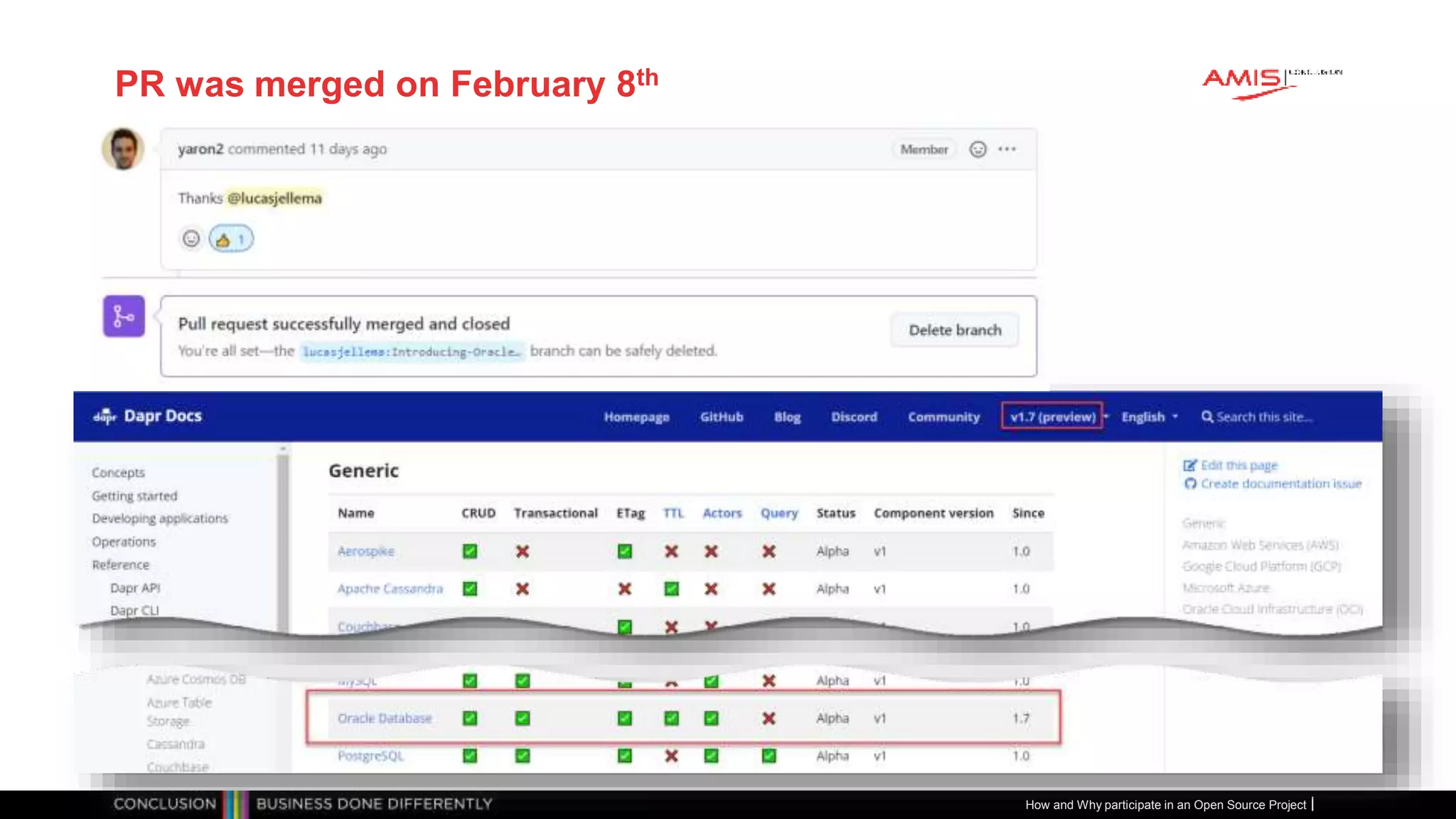
Task: Click Apache Cassandra ETag red cross
Action: 625,589
